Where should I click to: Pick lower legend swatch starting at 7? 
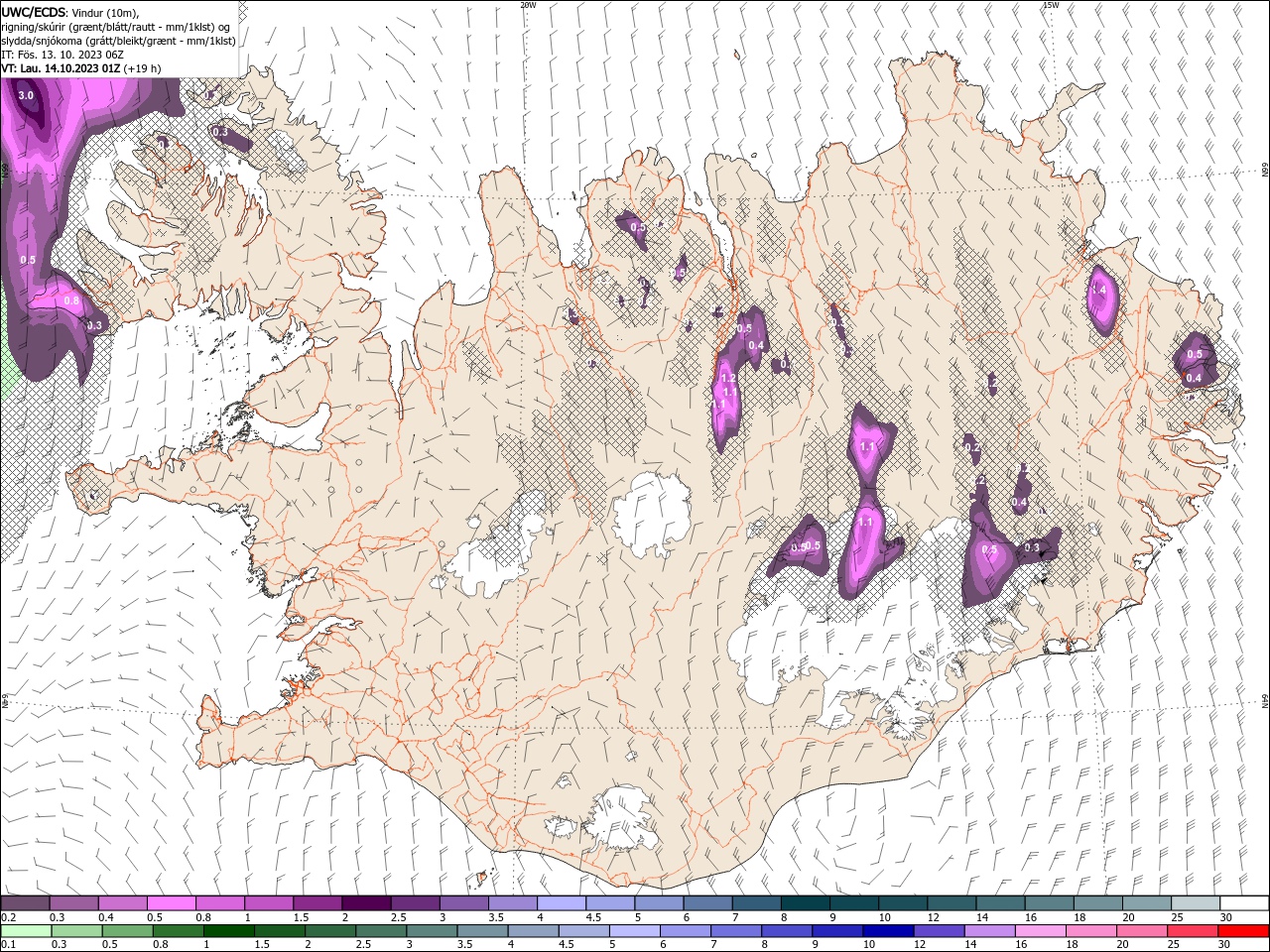(735, 931)
